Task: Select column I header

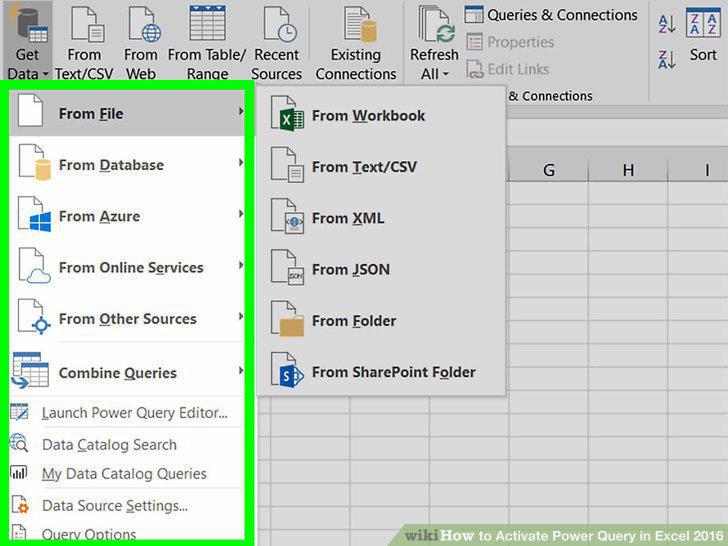Action: coord(707,170)
